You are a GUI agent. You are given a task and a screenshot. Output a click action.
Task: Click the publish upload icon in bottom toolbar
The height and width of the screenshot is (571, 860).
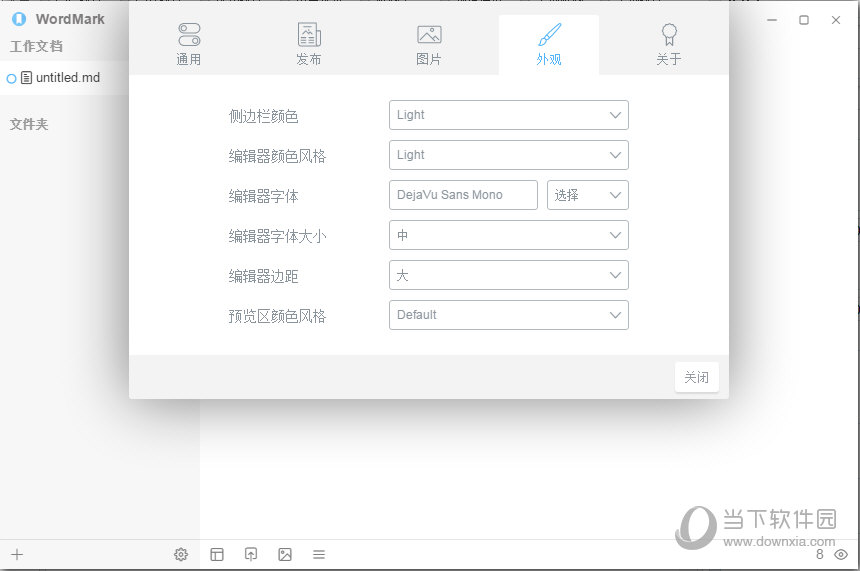(x=251, y=555)
